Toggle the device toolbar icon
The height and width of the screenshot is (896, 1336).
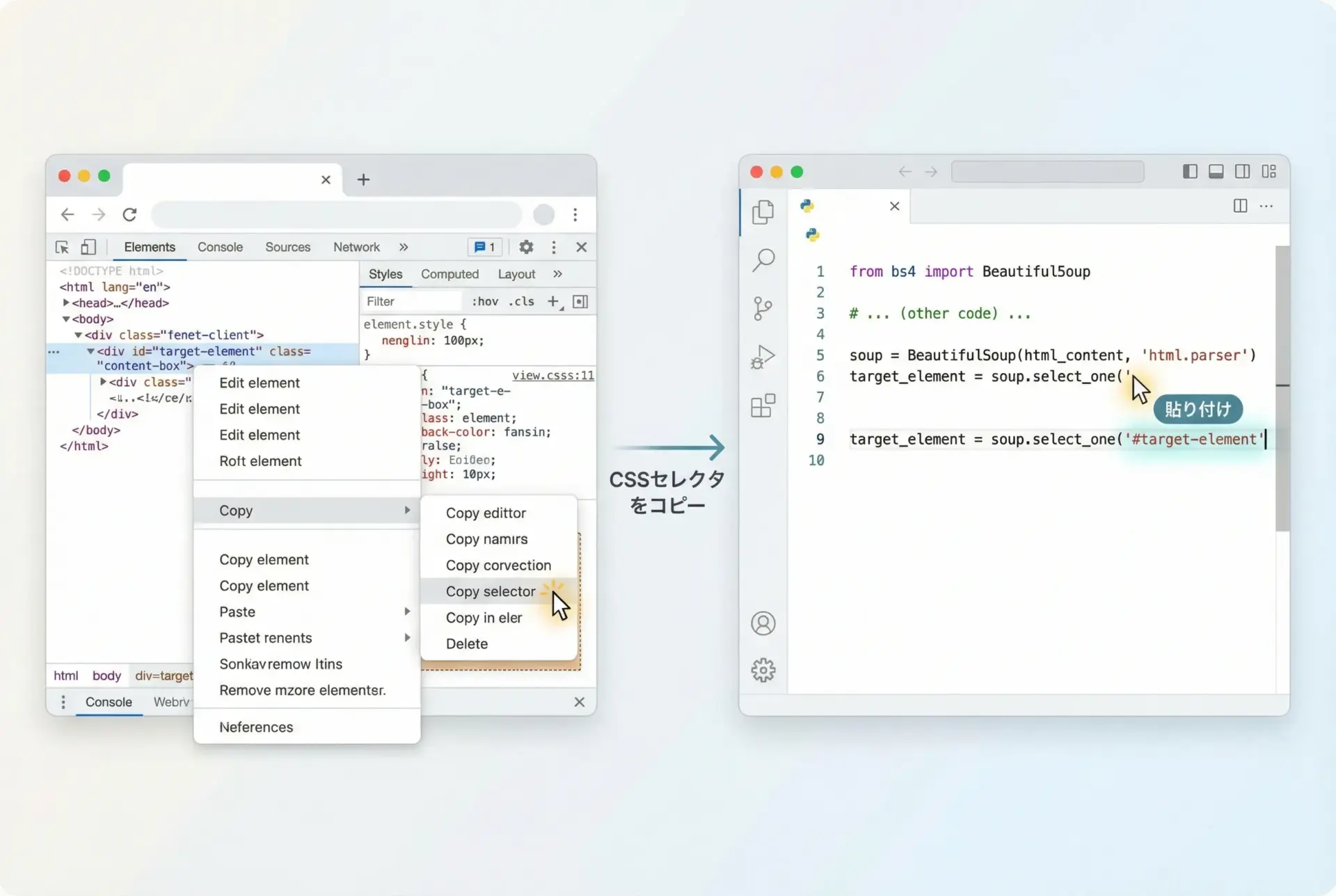88,247
